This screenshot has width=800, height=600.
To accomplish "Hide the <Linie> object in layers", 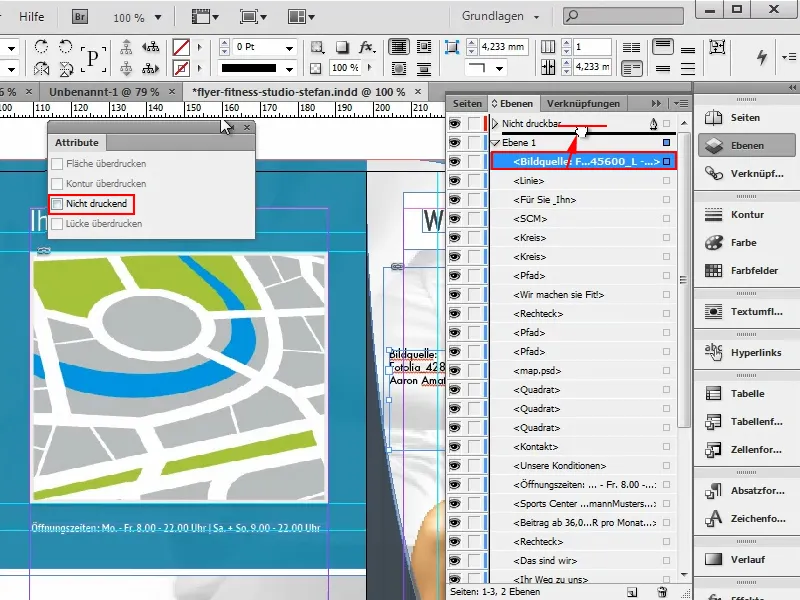I will 455,181.
